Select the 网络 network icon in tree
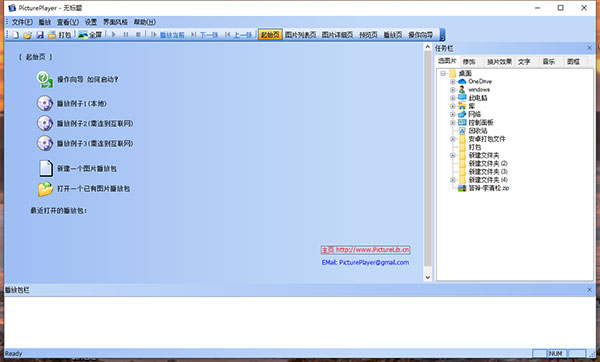Viewport: 600px width, 362px height. pos(462,114)
